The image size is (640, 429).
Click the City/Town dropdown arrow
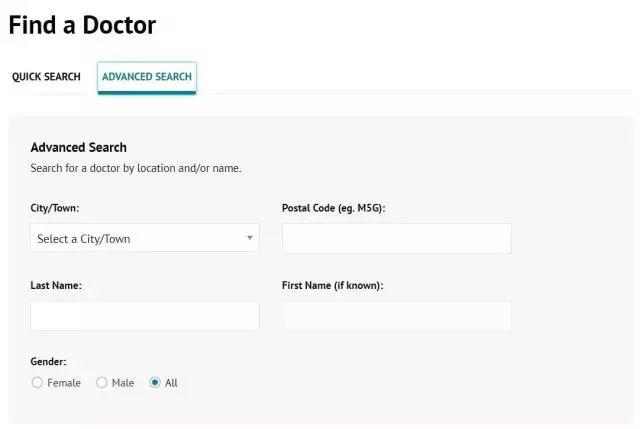tap(249, 238)
